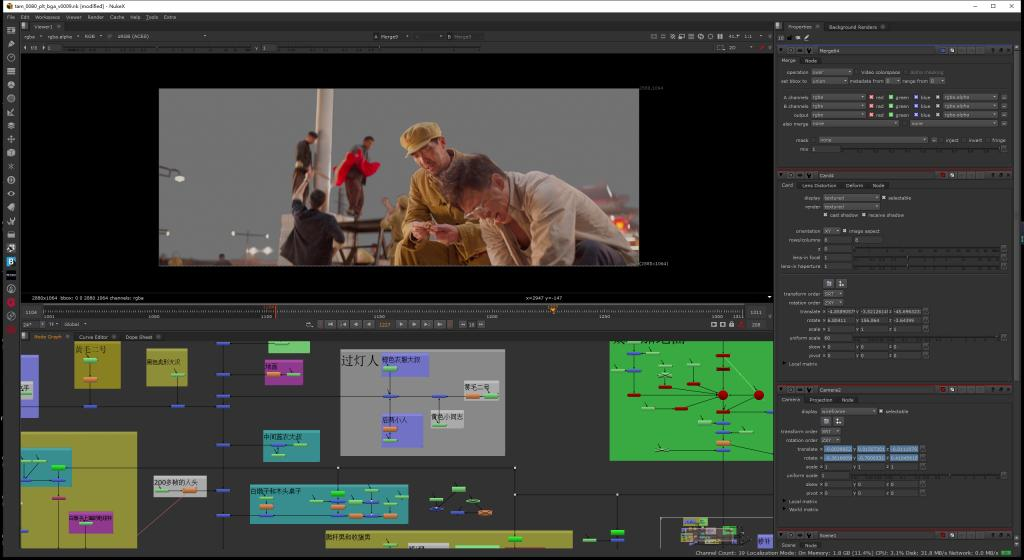Screen dimensions: 1024x560
Task: Open the 'set bbox to' dropdown
Action: click(826, 81)
